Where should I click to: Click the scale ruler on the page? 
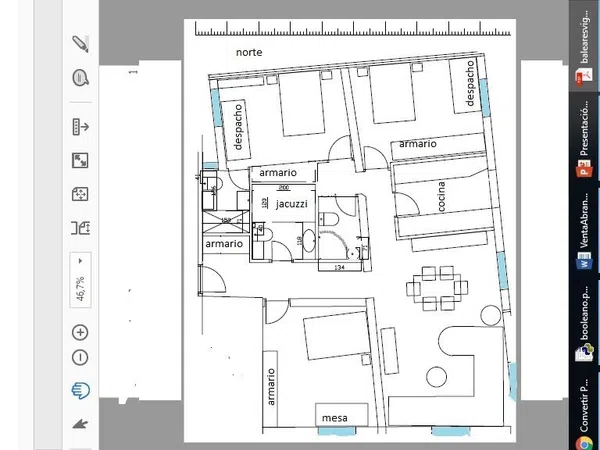pyautogui.click(x=353, y=29)
